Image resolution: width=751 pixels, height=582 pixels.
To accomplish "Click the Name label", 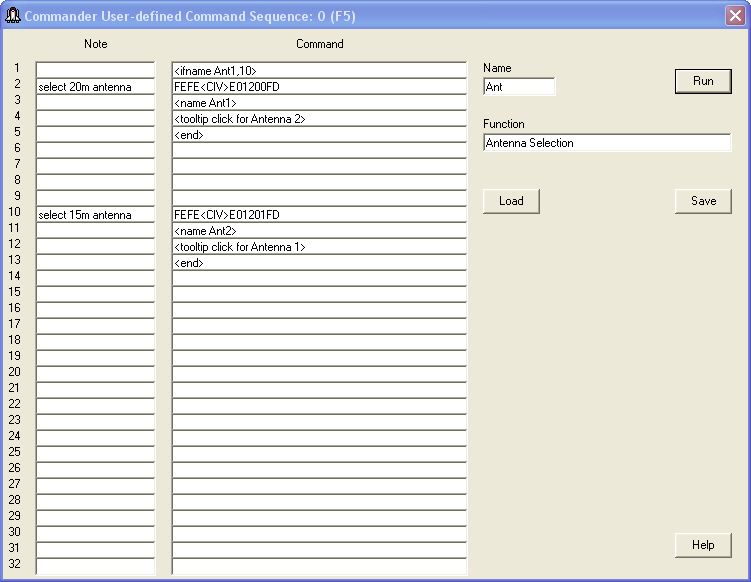I will pos(497,68).
